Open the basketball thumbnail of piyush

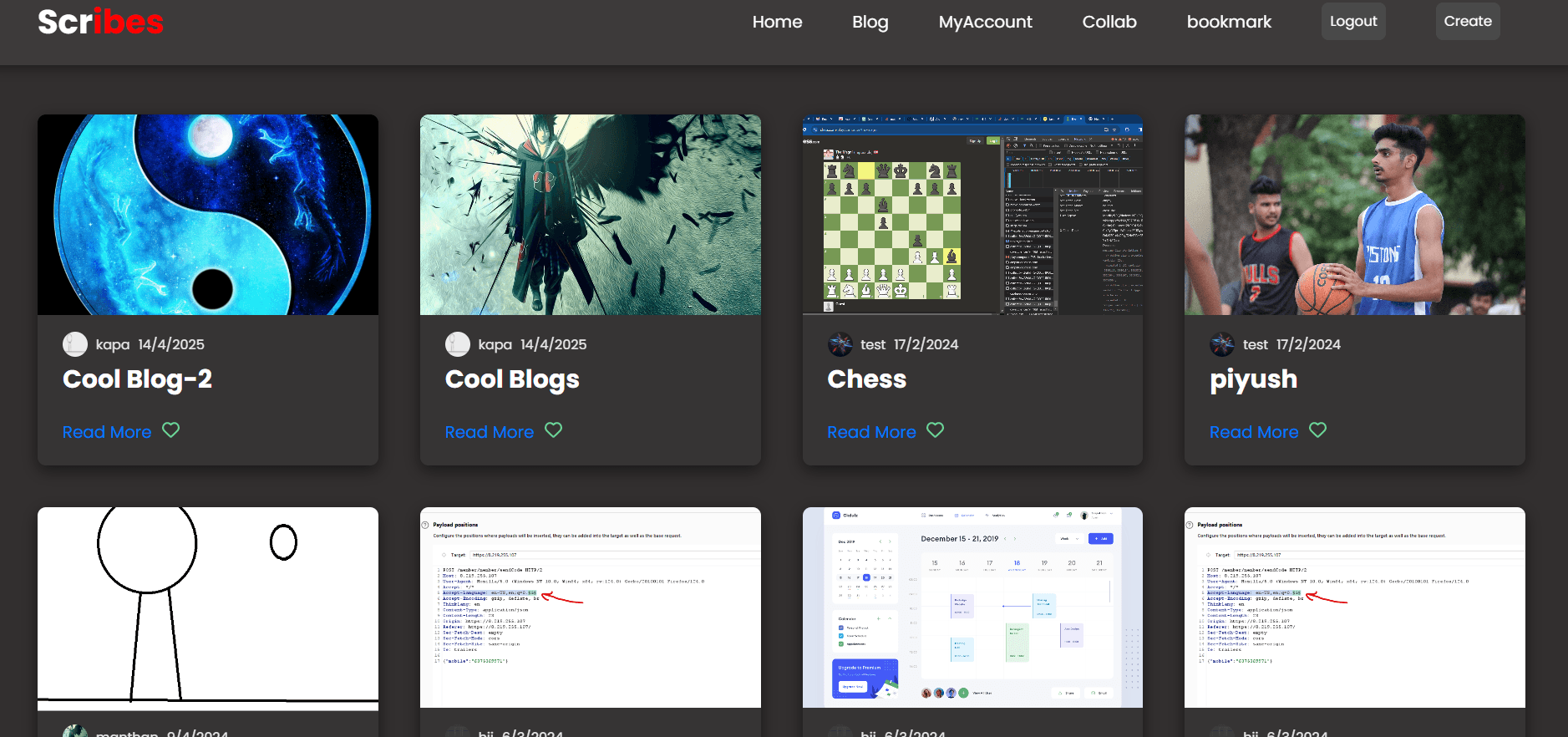(x=1355, y=215)
